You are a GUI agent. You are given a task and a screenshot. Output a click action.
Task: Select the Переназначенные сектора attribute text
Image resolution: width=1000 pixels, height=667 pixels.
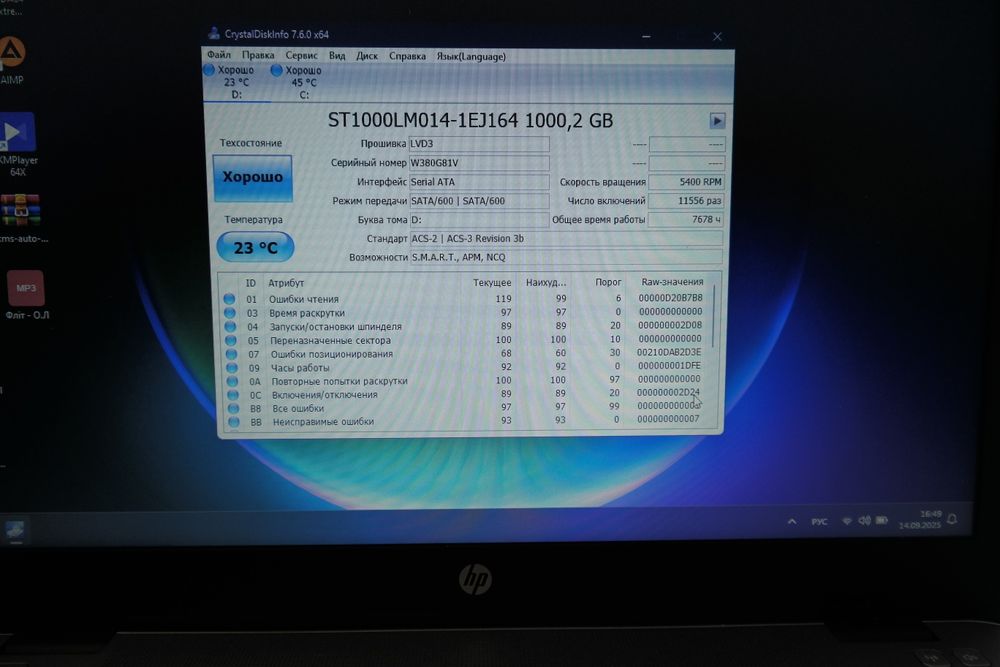click(330, 341)
